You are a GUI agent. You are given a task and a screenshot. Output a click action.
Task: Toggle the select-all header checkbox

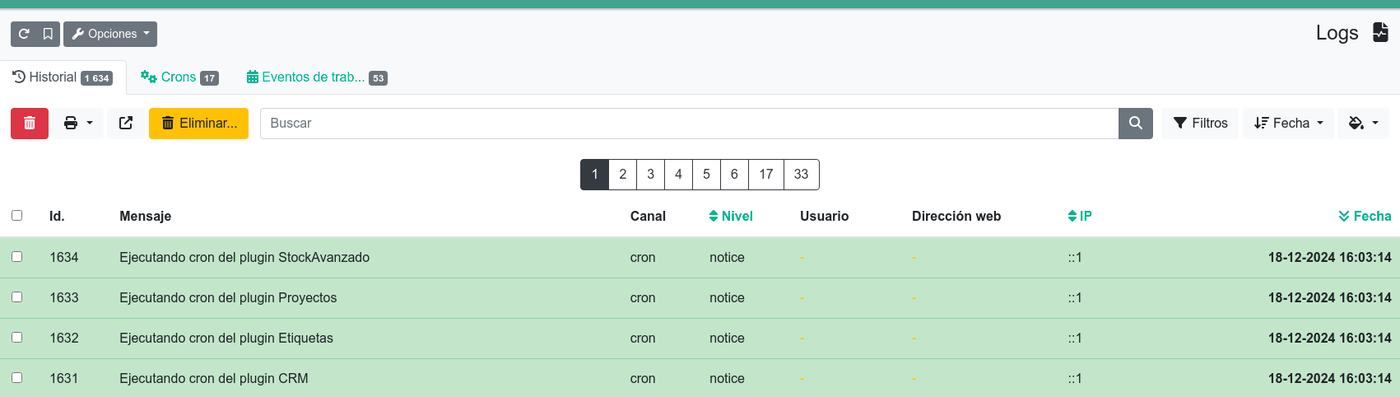(16, 215)
